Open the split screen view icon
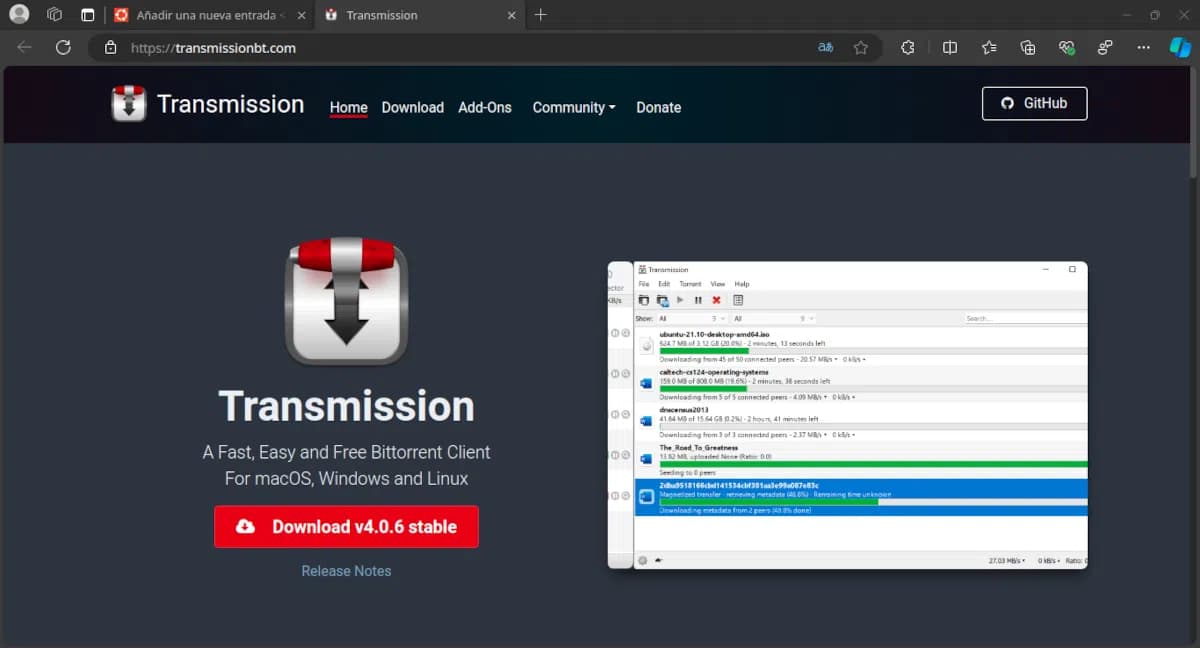This screenshot has width=1200, height=648. [x=950, y=47]
